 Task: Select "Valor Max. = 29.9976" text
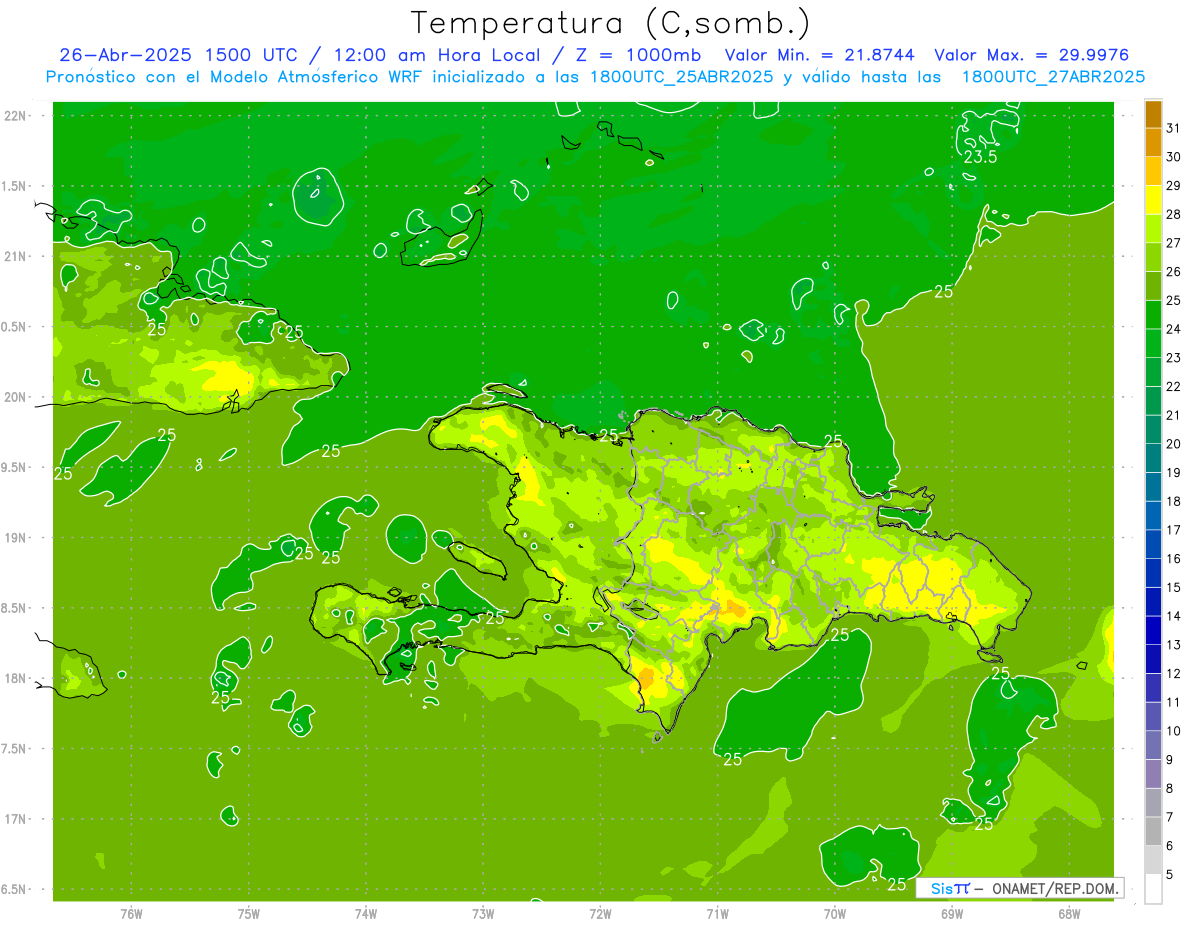click(1032, 55)
